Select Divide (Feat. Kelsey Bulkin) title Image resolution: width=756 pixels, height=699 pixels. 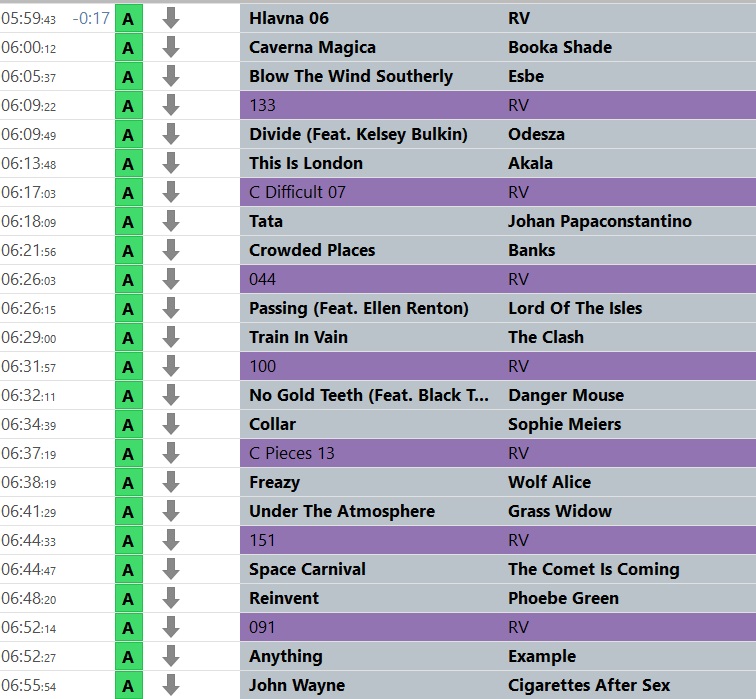(358, 134)
